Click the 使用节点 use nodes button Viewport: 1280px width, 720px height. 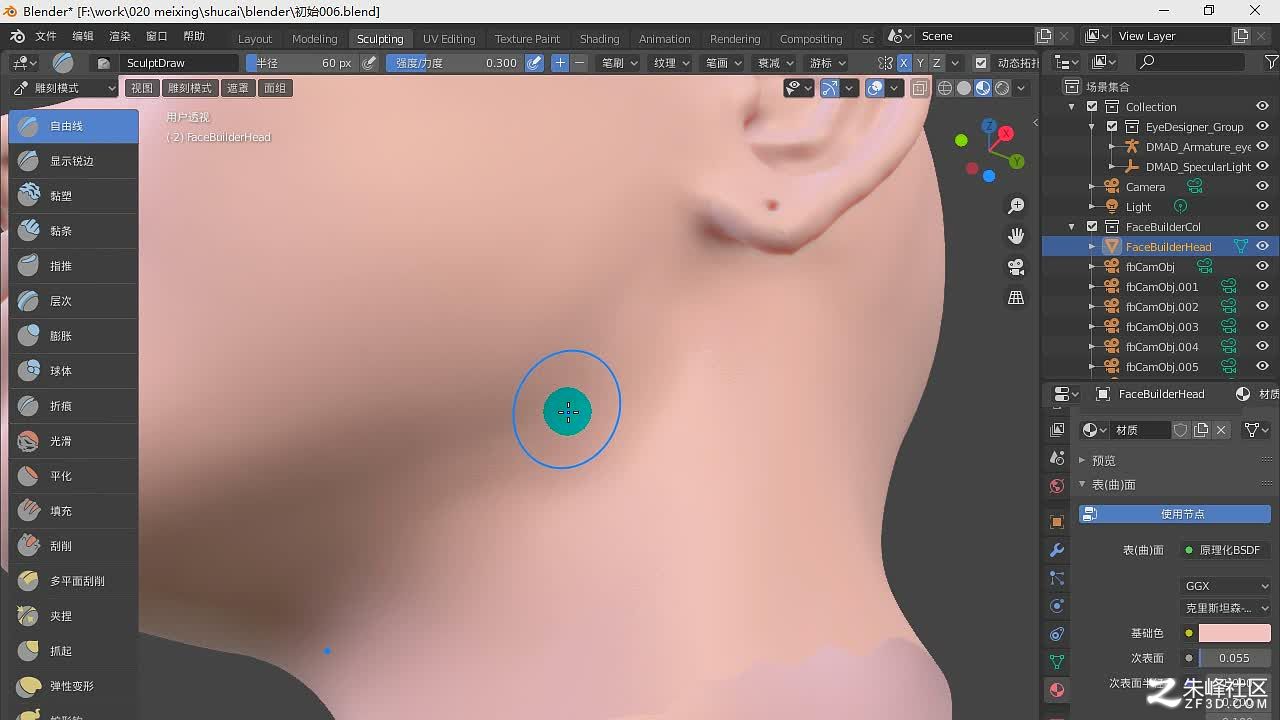tap(1175, 514)
